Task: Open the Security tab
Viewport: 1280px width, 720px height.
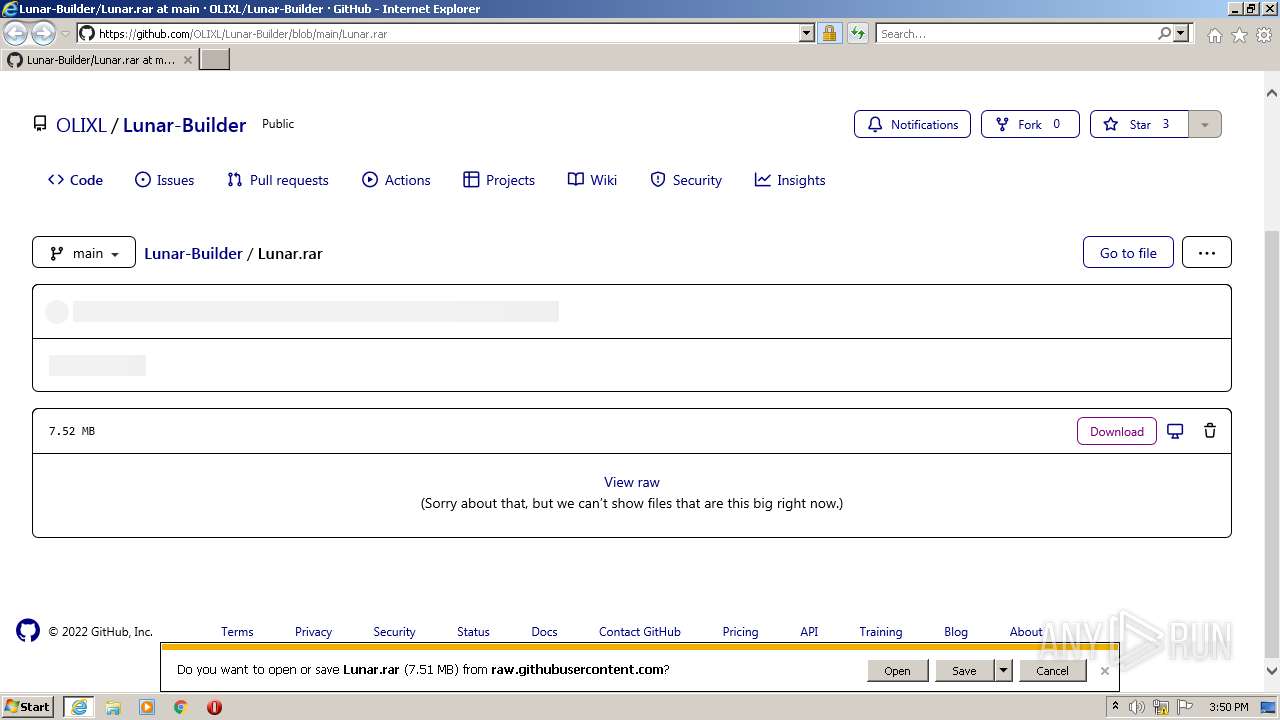Action: pyautogui.click(x=686, y=180)
